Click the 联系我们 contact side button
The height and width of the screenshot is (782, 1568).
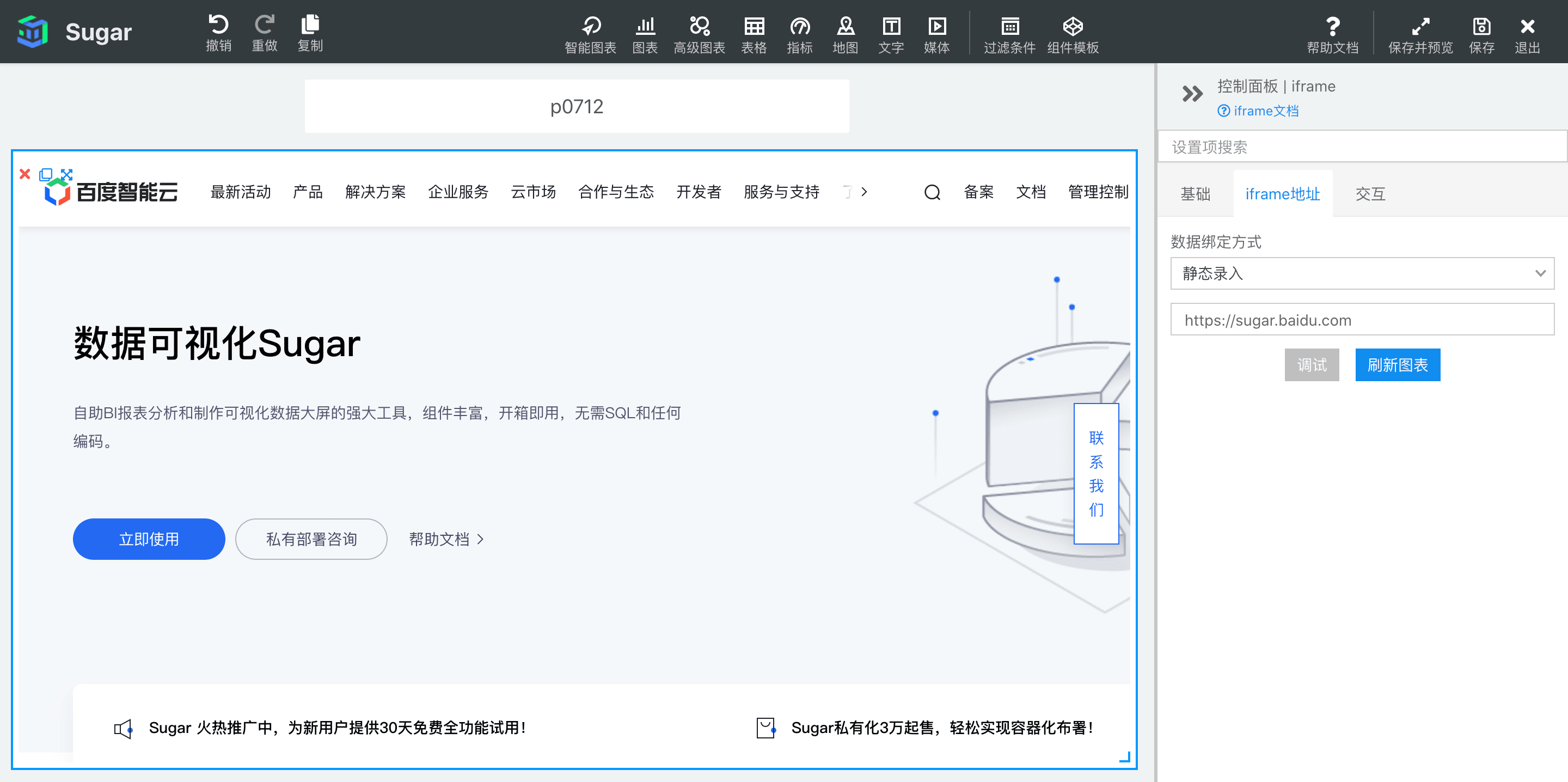pos(1095,473)
